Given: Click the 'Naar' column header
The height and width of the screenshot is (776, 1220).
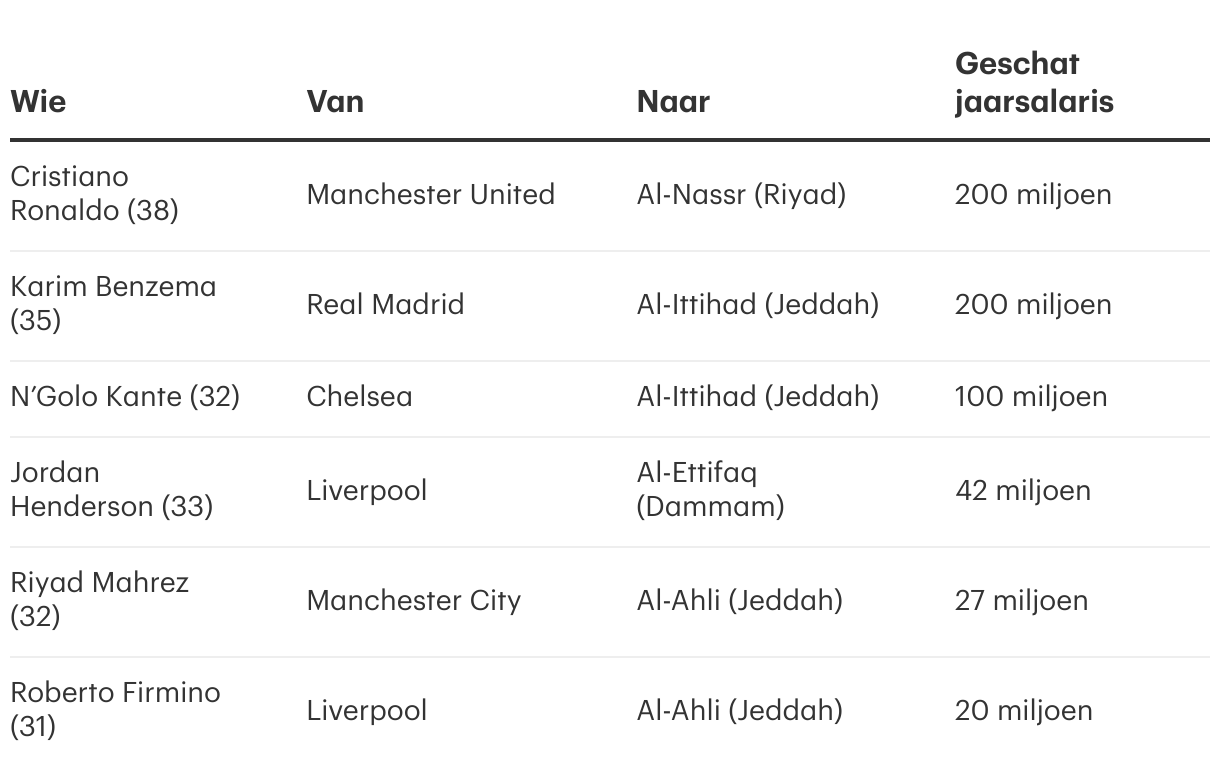Looking at the screenshot, I should point(673,102).
